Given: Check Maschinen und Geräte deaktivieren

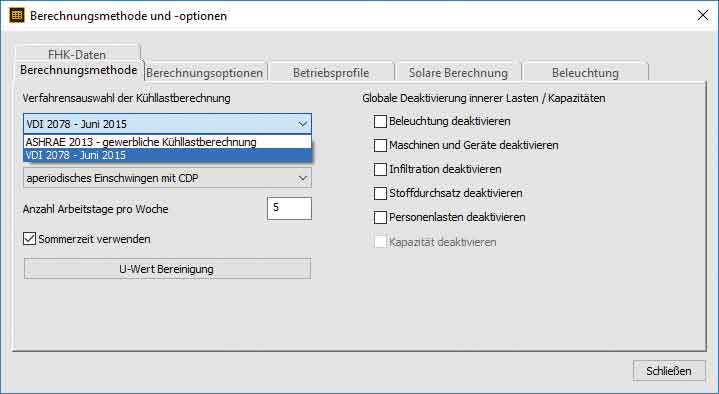Looking at the screenshot, I should pos(380,145).
